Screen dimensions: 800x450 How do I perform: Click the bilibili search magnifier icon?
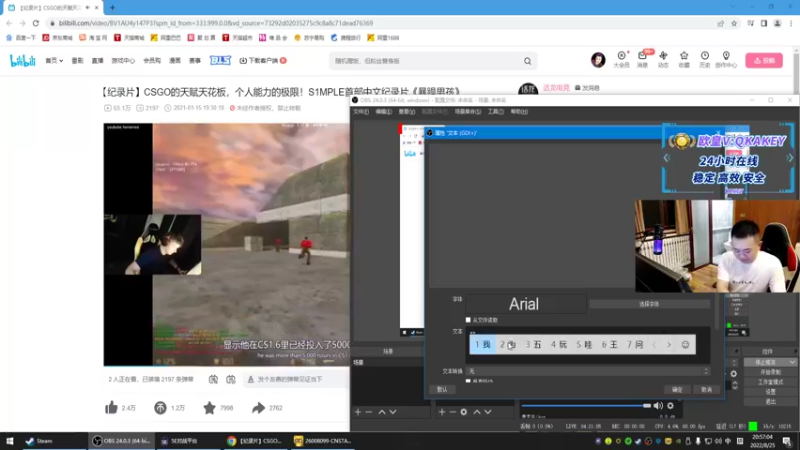tap(528, 61)
